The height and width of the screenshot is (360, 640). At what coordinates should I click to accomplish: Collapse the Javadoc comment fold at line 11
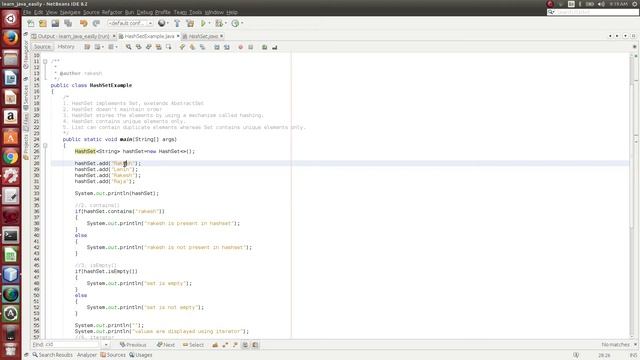point(45,61)
